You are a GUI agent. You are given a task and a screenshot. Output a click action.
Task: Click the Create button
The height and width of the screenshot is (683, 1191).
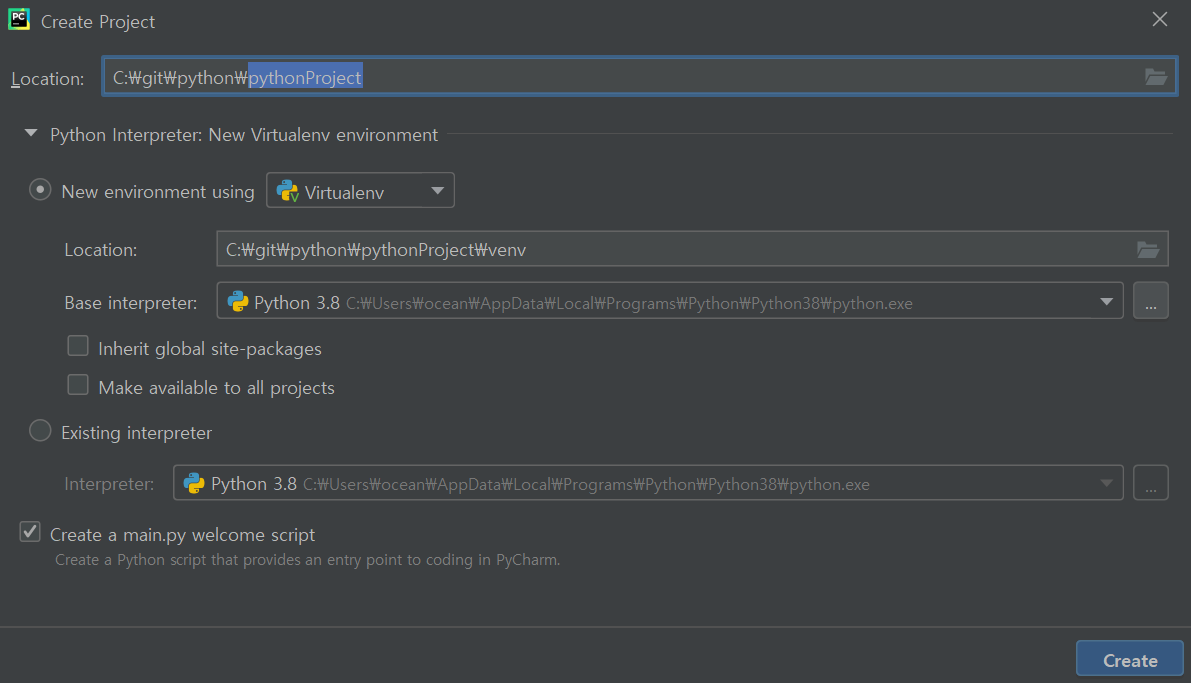1129,659
